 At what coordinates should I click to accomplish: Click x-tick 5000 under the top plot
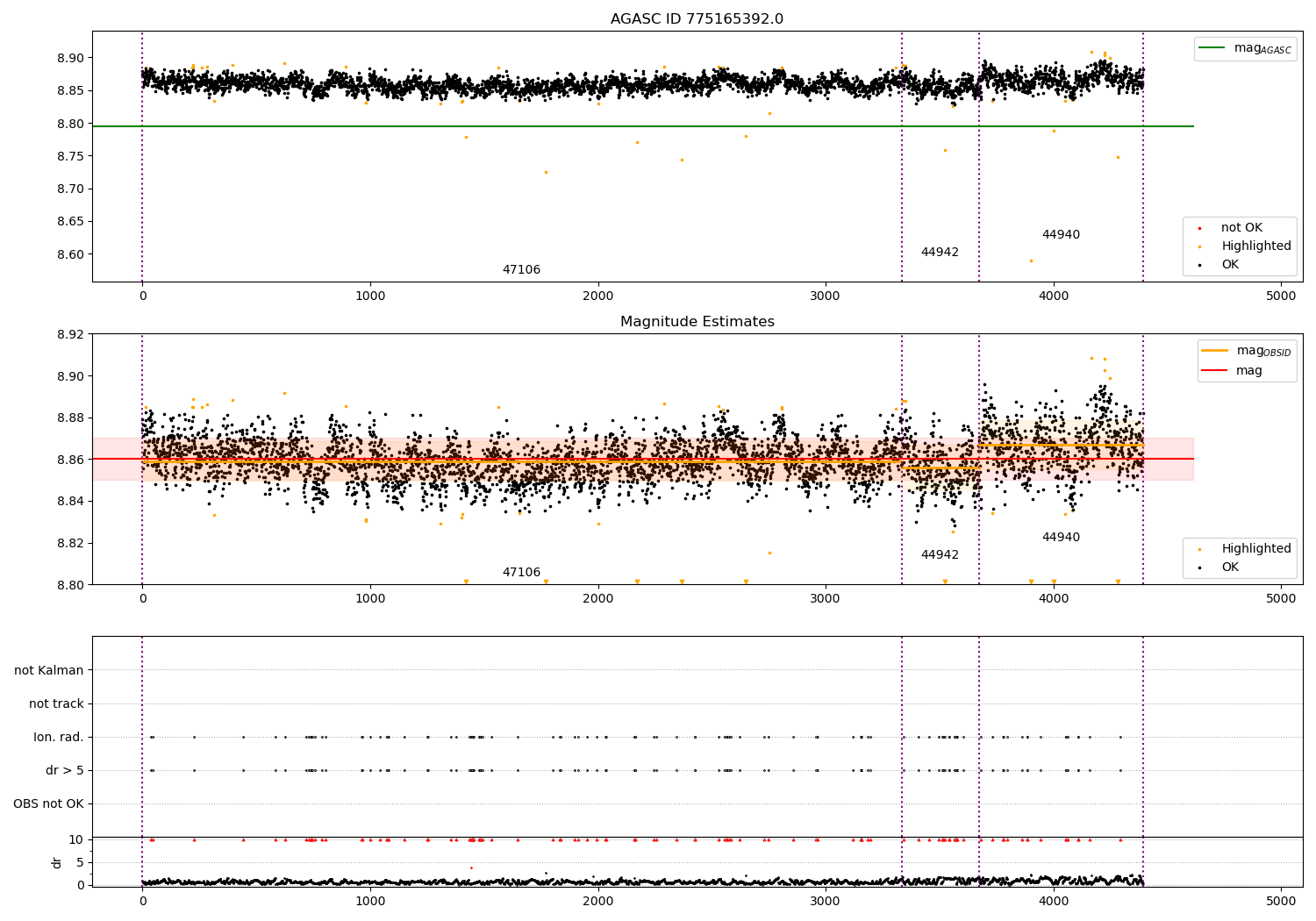(1281, 296)
